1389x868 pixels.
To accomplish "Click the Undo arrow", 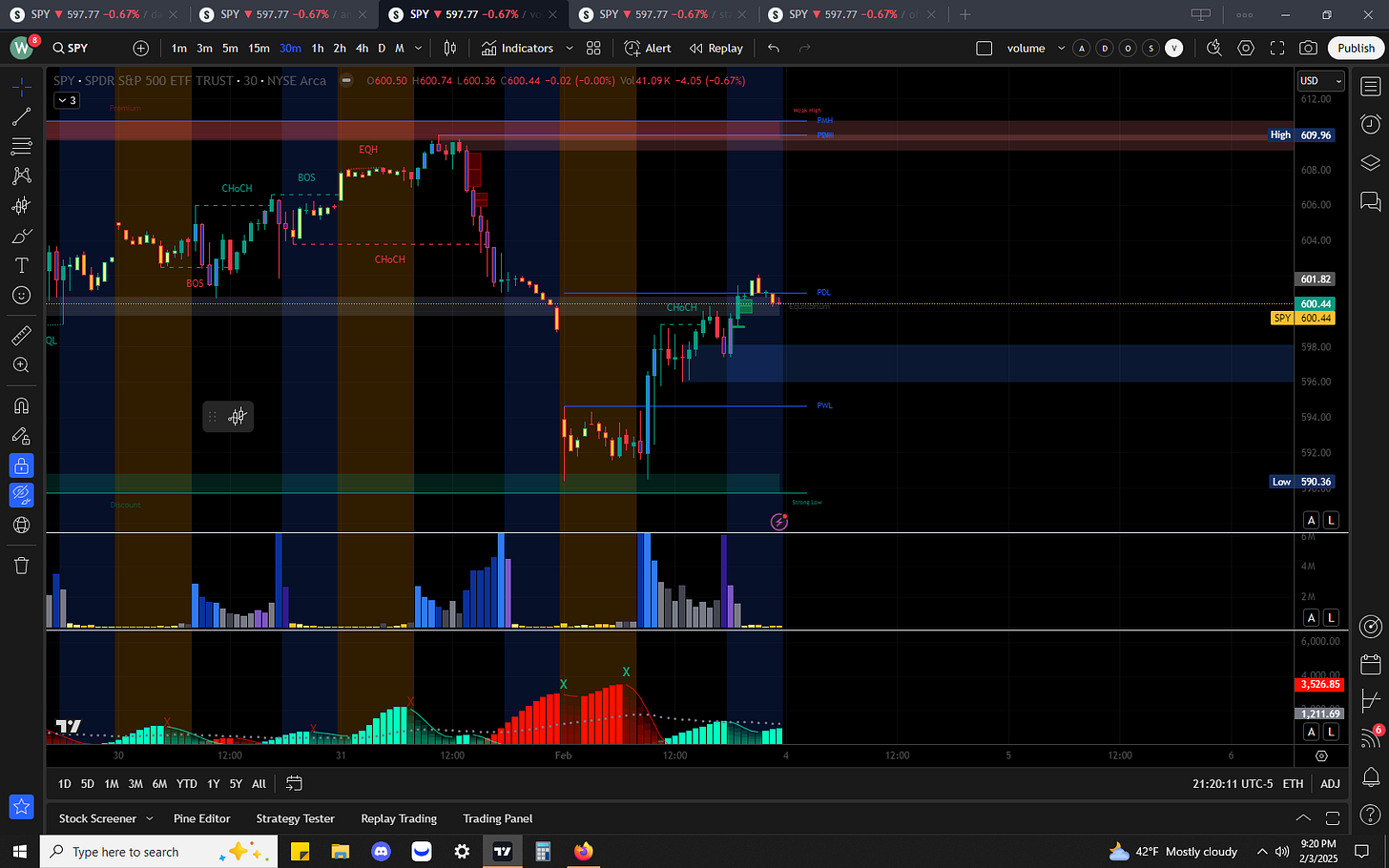I will pos(774,48).
